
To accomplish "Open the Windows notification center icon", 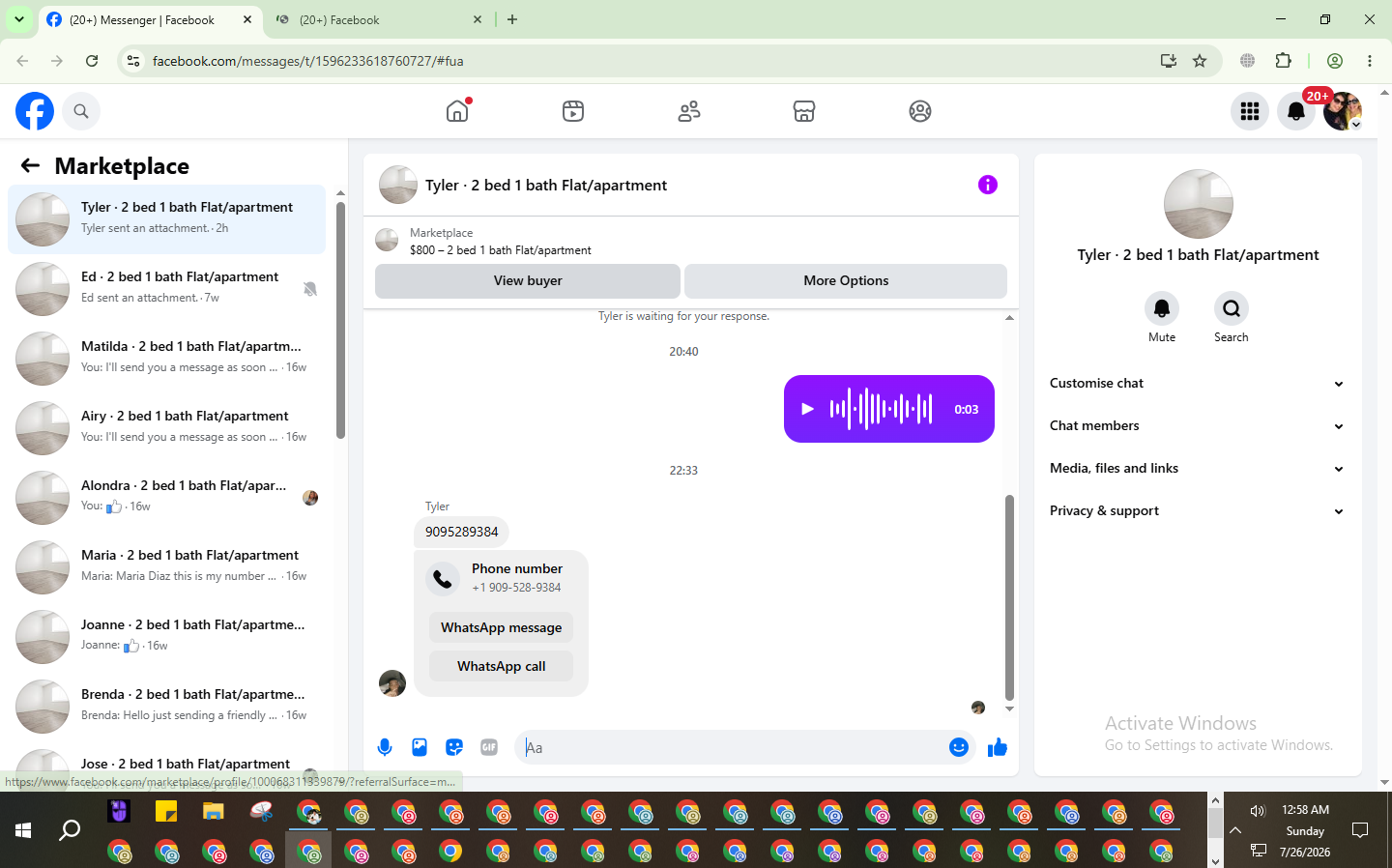I will pyautogui.click(x=1360, y=830).
